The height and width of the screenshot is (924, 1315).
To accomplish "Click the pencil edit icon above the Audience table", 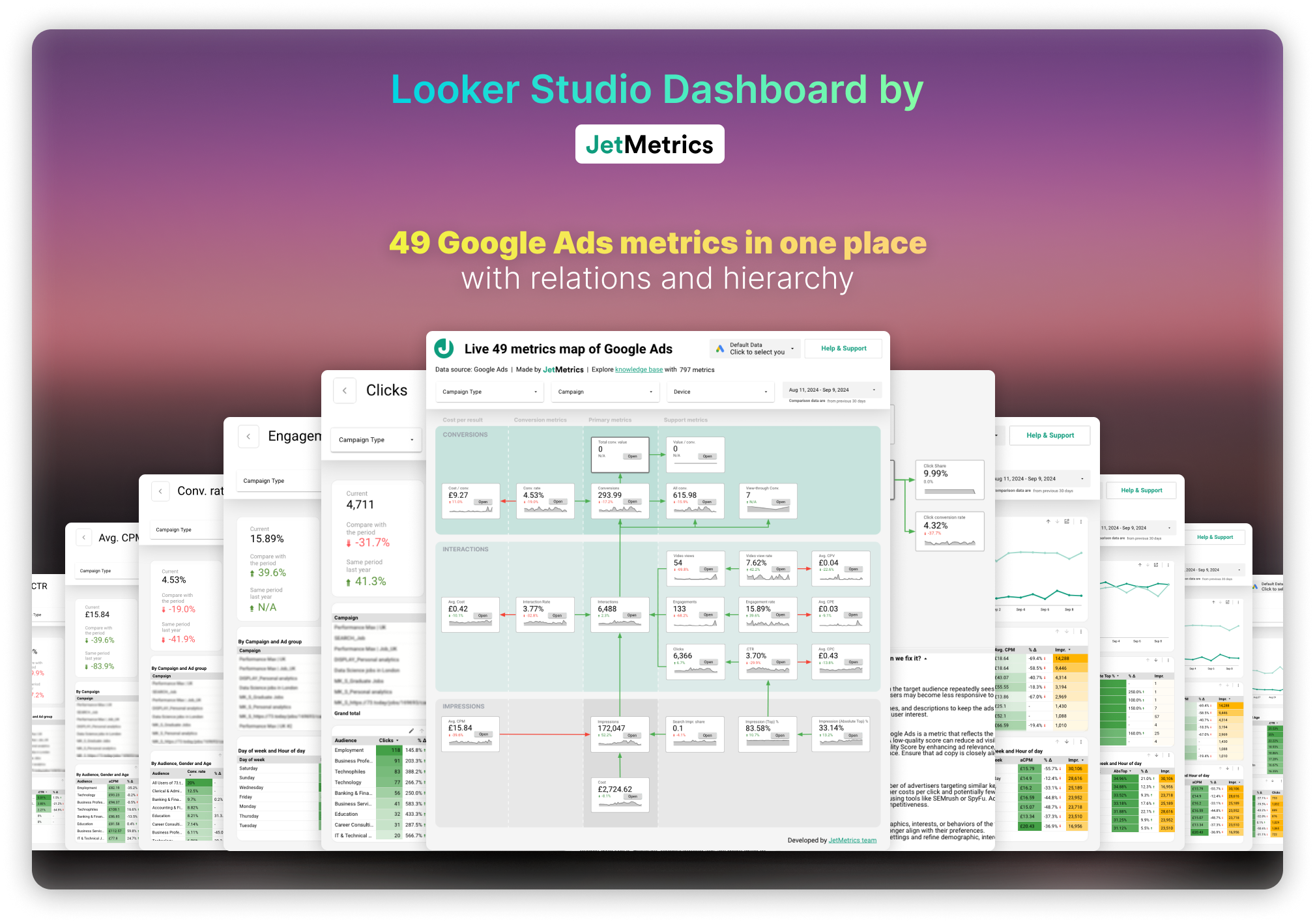I will (x=411, y=730).
